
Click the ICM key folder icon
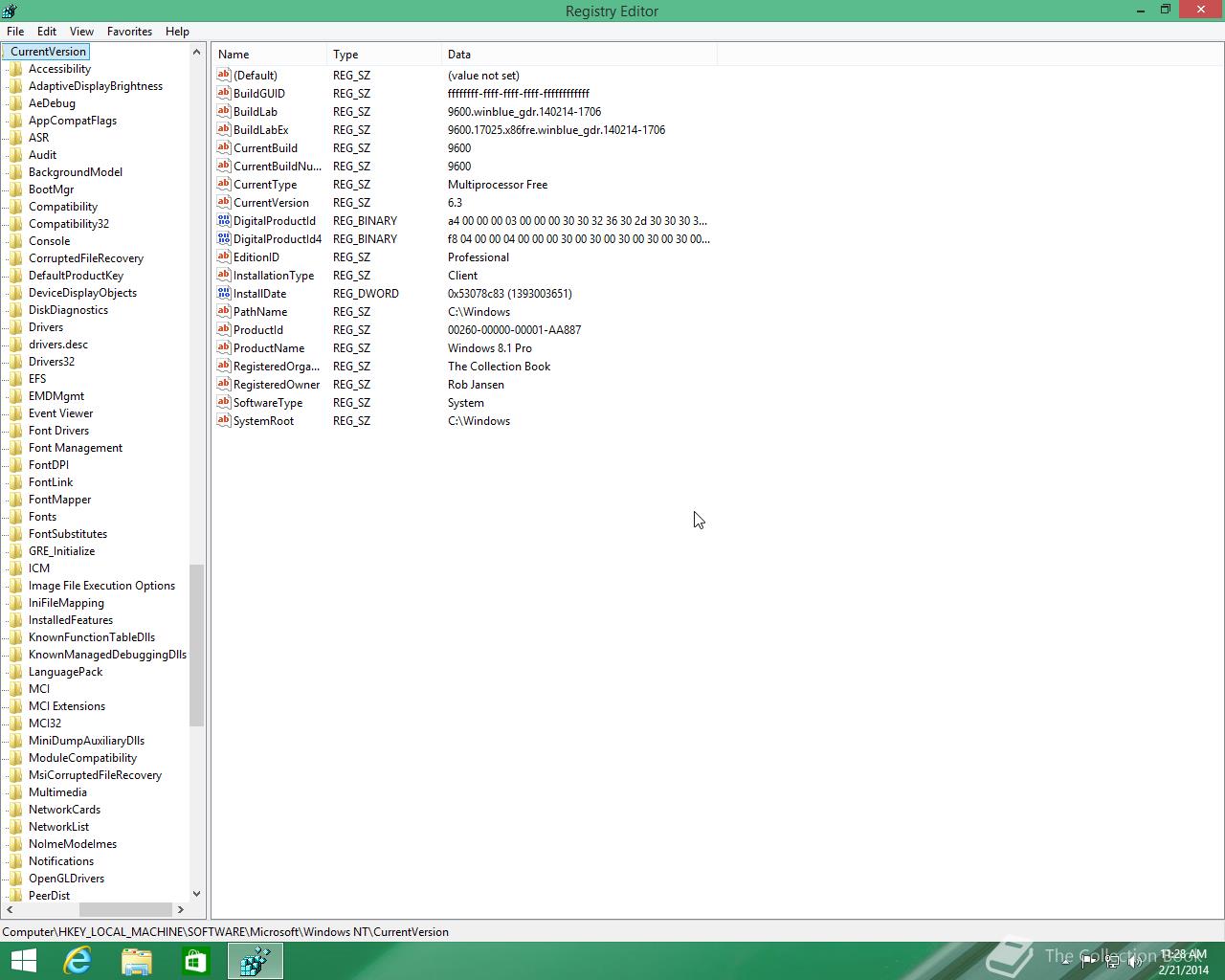(x=15, y=568)
